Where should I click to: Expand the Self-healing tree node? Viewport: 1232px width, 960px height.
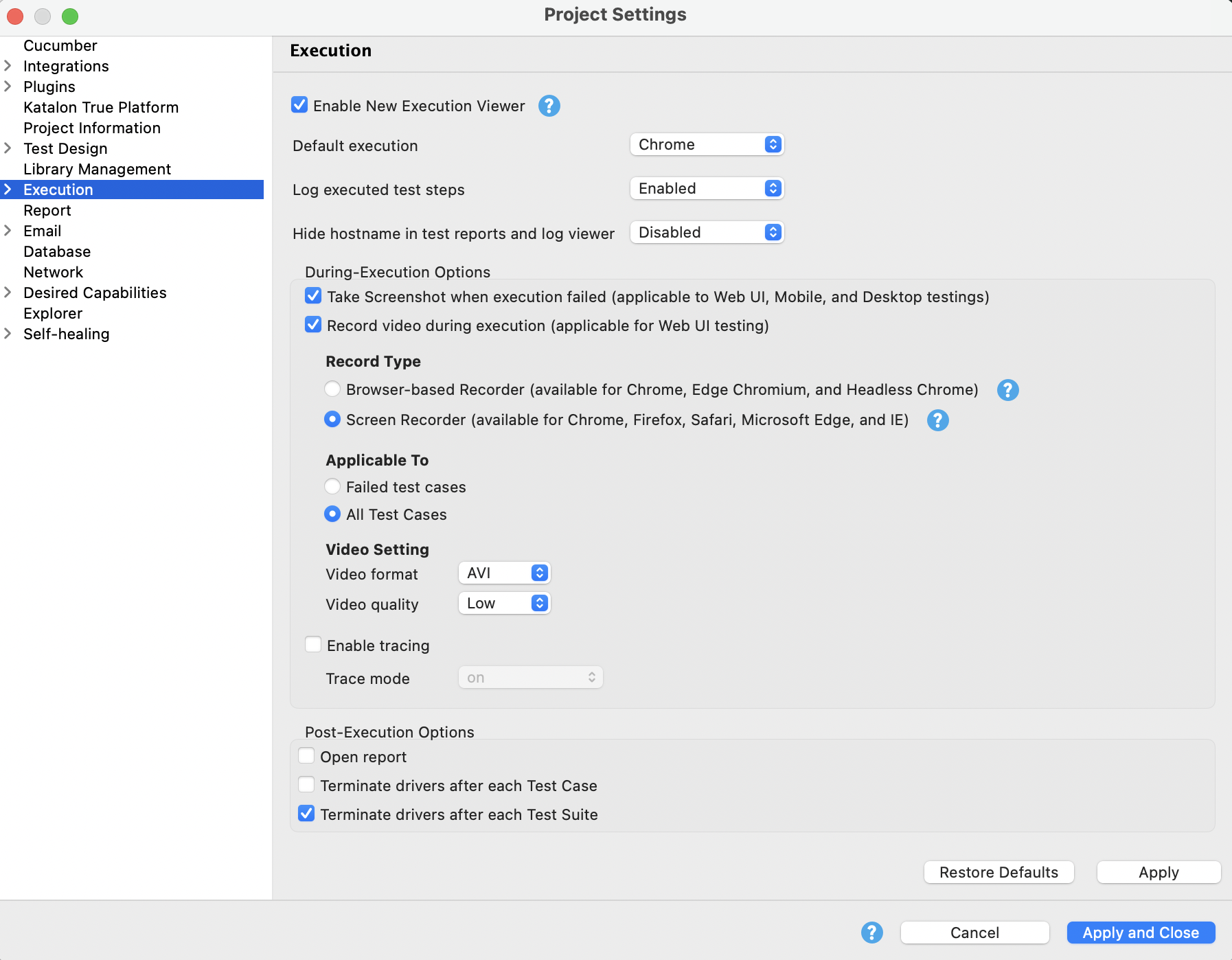[x=8, y=334]
